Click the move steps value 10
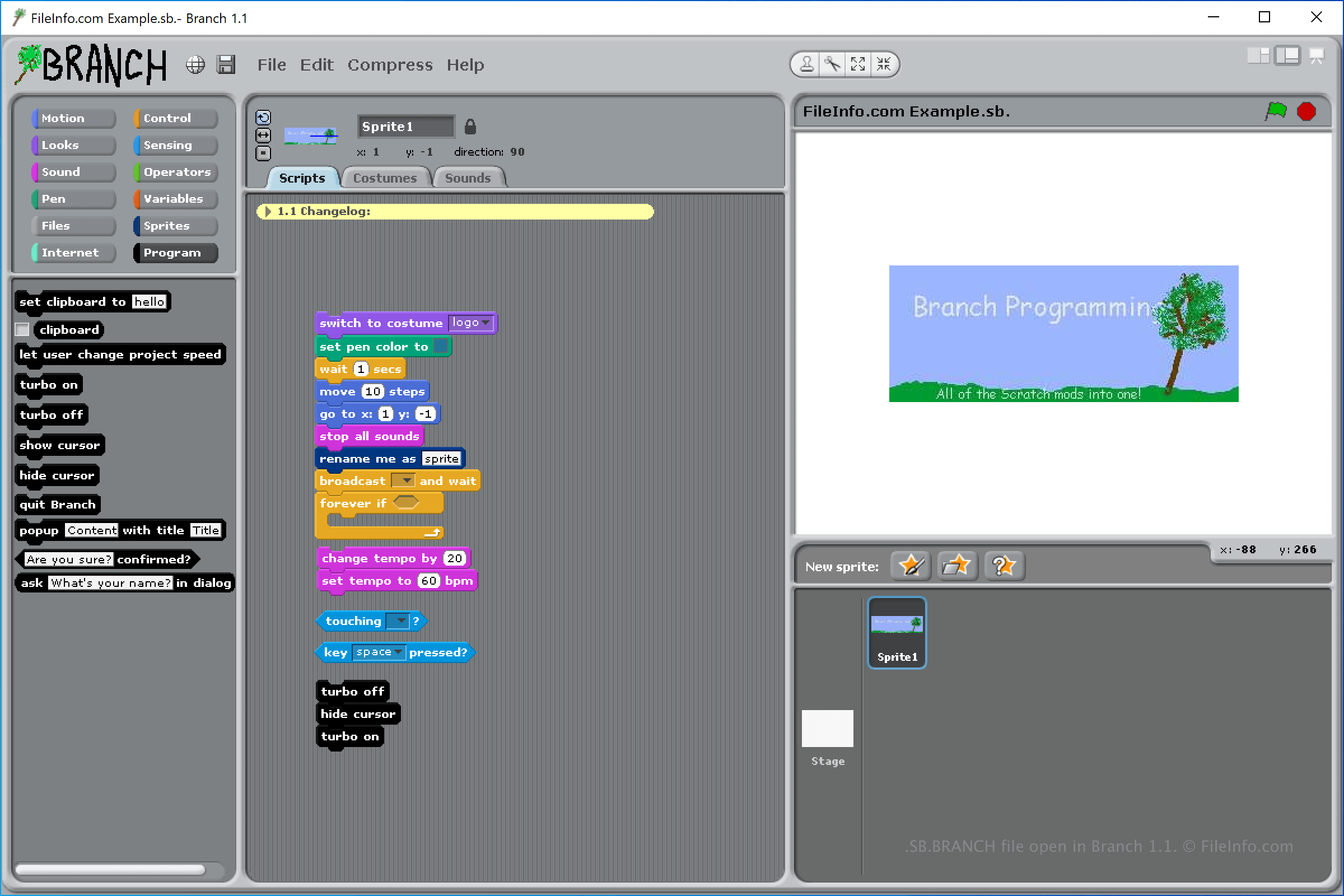The width and height of the screenshot is (1344, 896). [372, 391]
